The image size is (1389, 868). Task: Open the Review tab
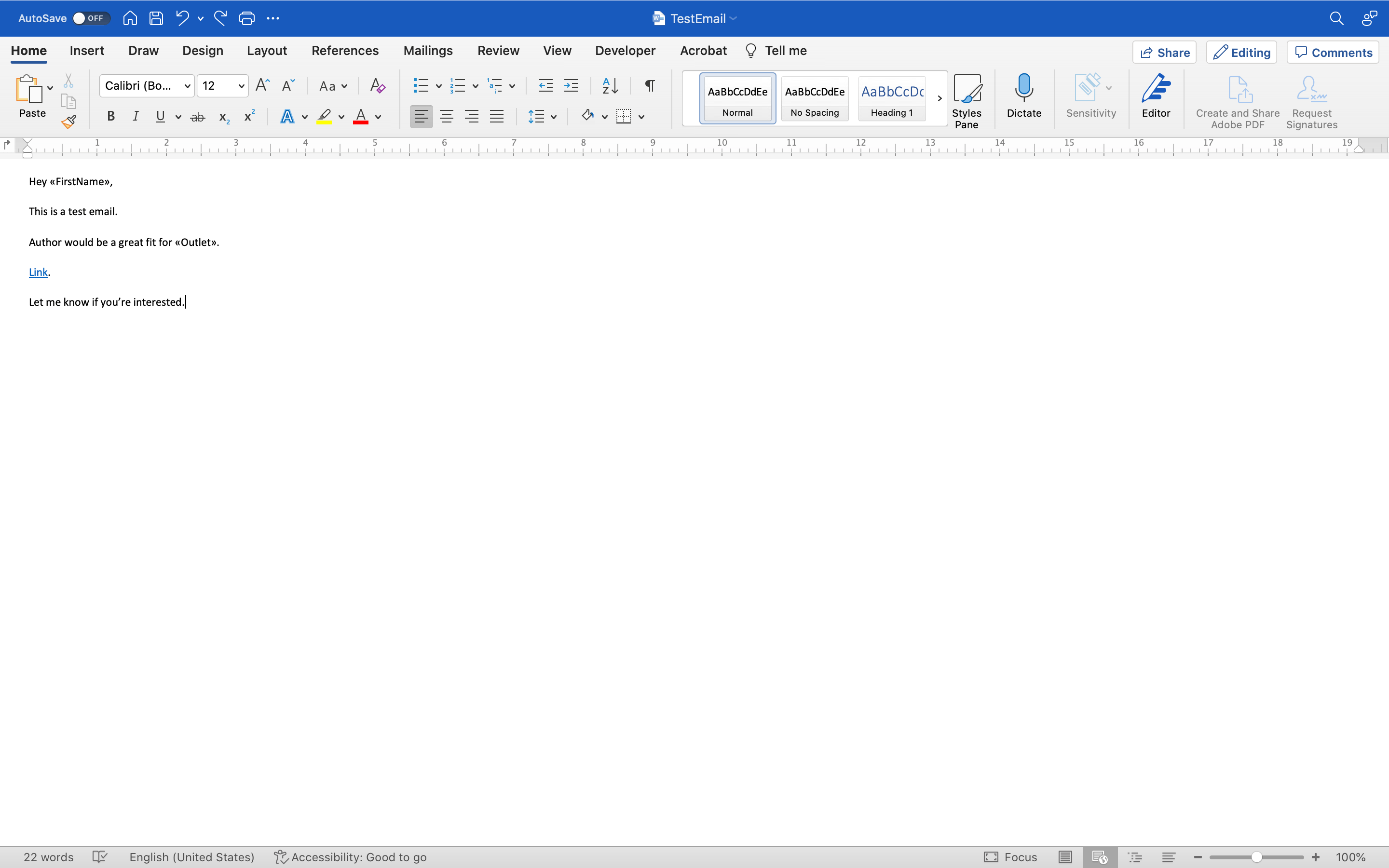498,51
